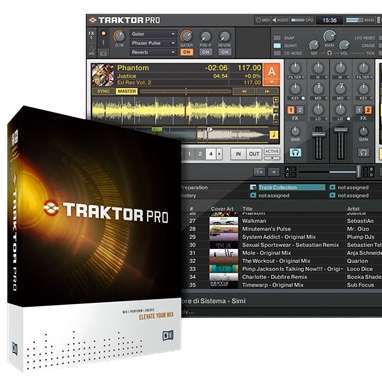Click the Phantom track title in Deck A
382x382 pixels.
(133, 68)
